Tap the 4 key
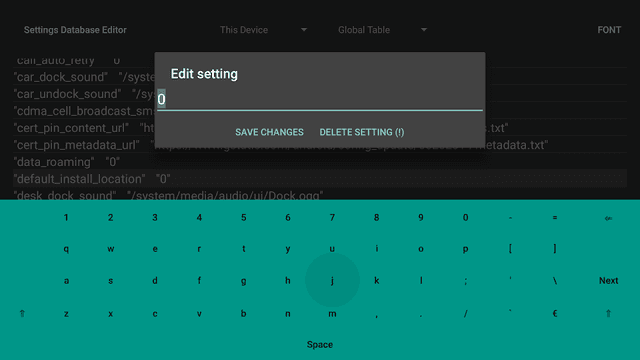Screen dimensions: 640x360 click(x=199, y=218)
